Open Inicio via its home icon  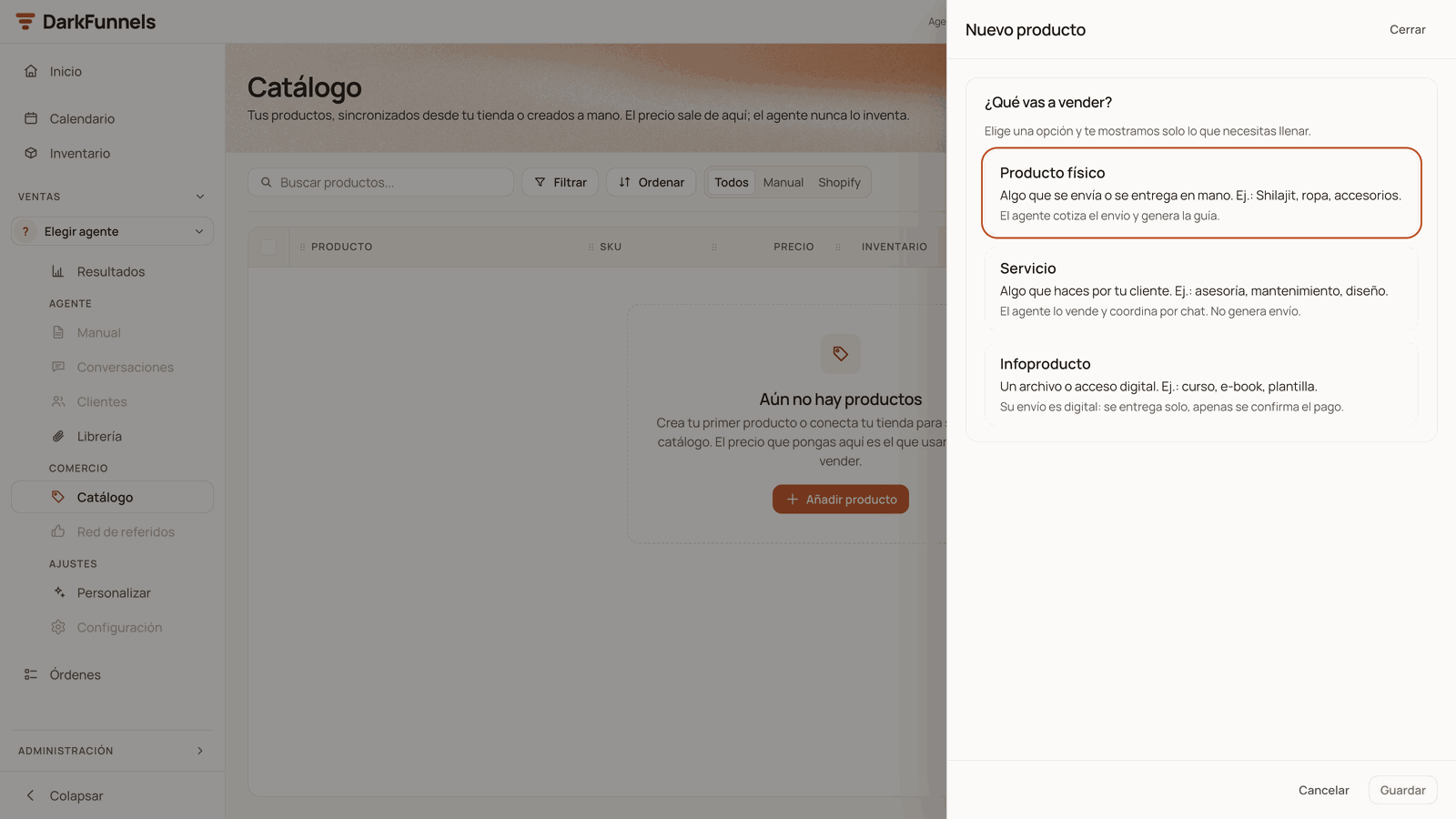coord(31,71)
